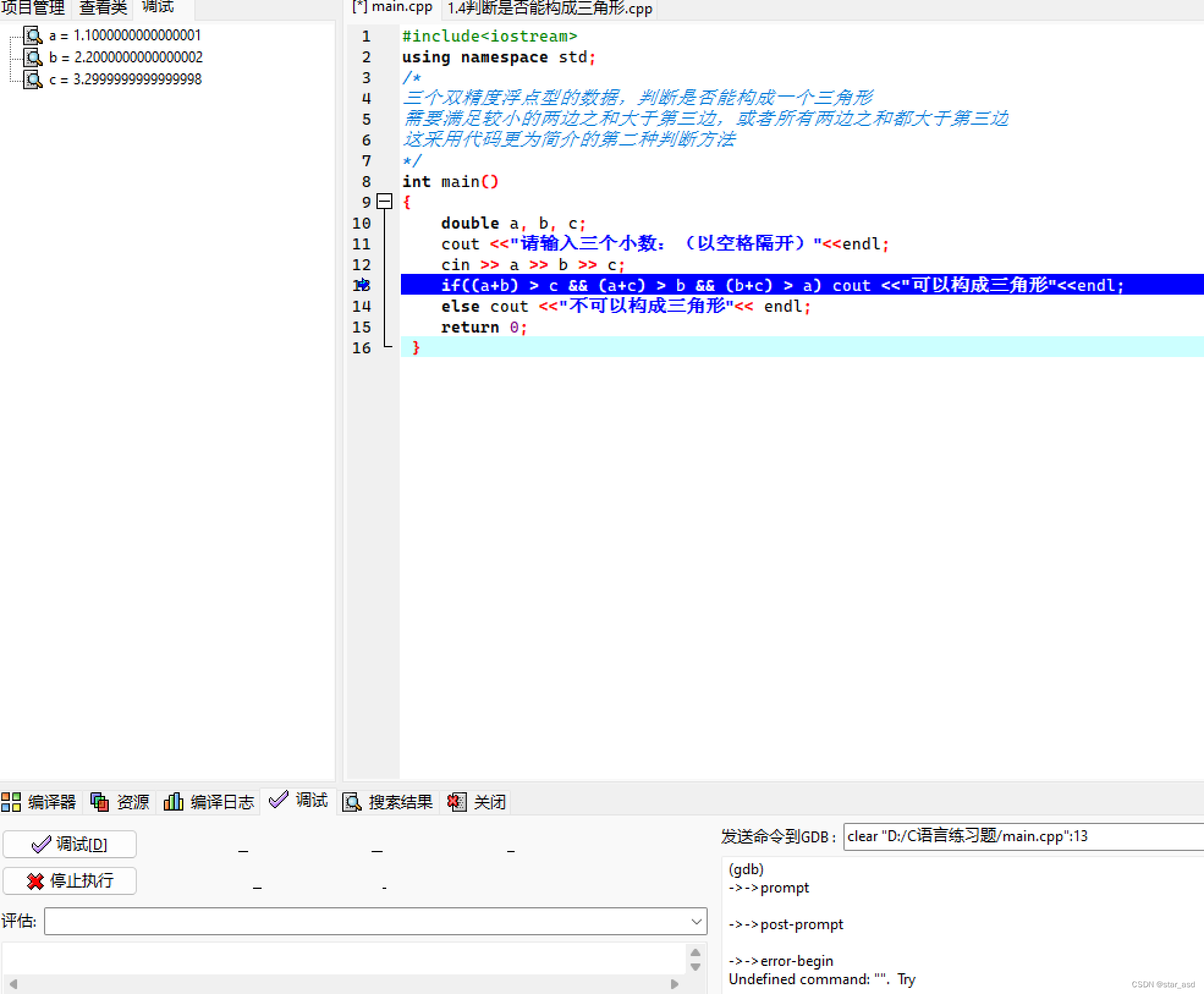Click the 关闭 red close icon
The width and height of the screenshot is (1204, 994).
456,801
